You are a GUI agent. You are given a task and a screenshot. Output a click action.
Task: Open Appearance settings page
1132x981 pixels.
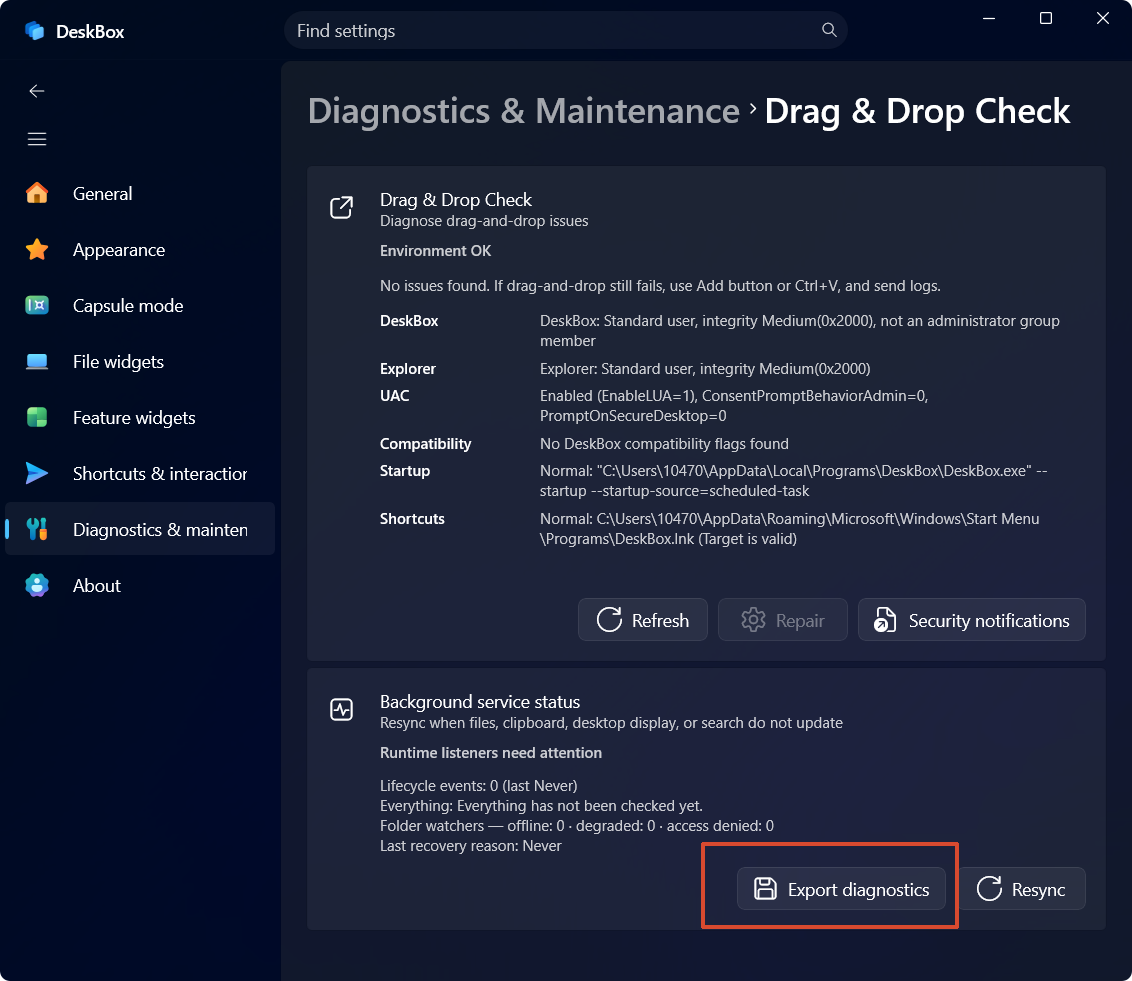pyautogui.click(x=139, y=250)
